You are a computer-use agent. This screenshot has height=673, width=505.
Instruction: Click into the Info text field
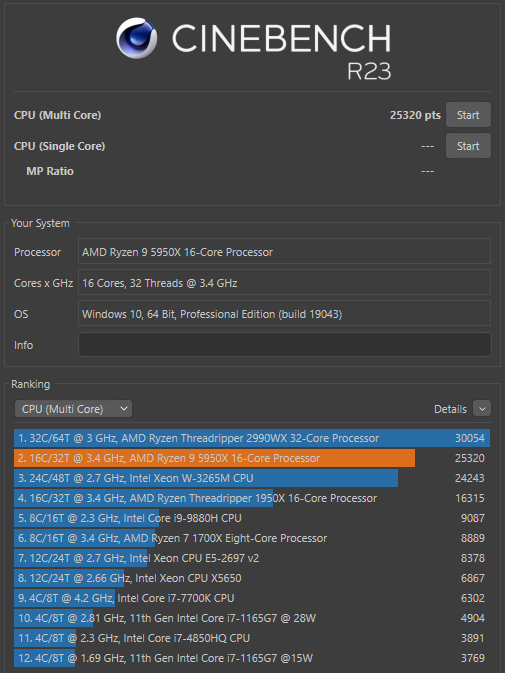pos(284,345)
